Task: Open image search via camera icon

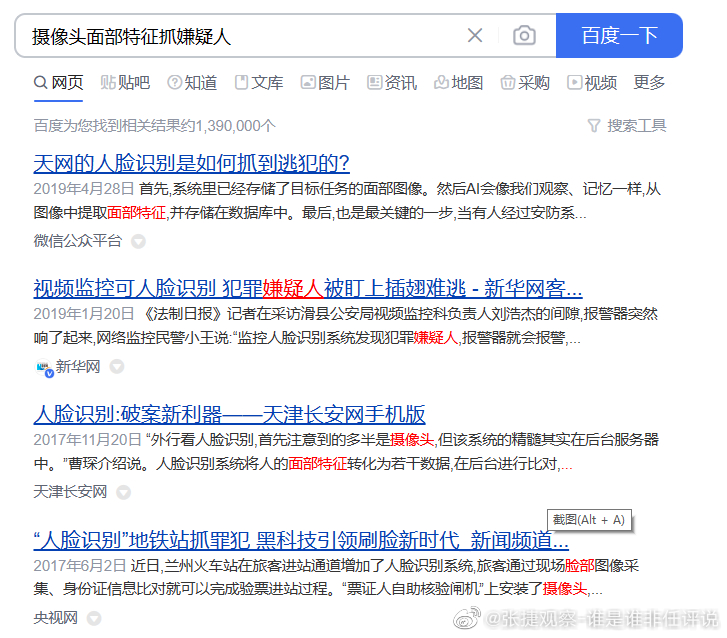Action: click(524, 36)
